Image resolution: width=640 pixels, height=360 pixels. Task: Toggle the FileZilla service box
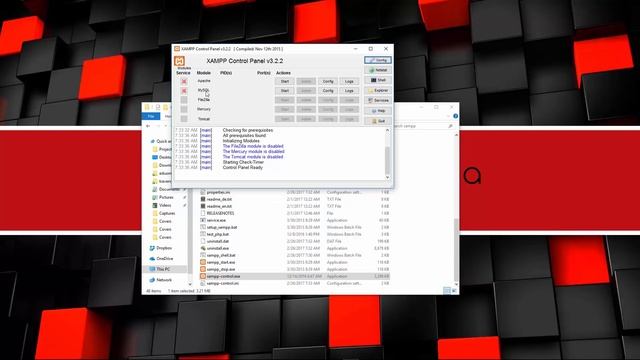click(x=184, y=100)
